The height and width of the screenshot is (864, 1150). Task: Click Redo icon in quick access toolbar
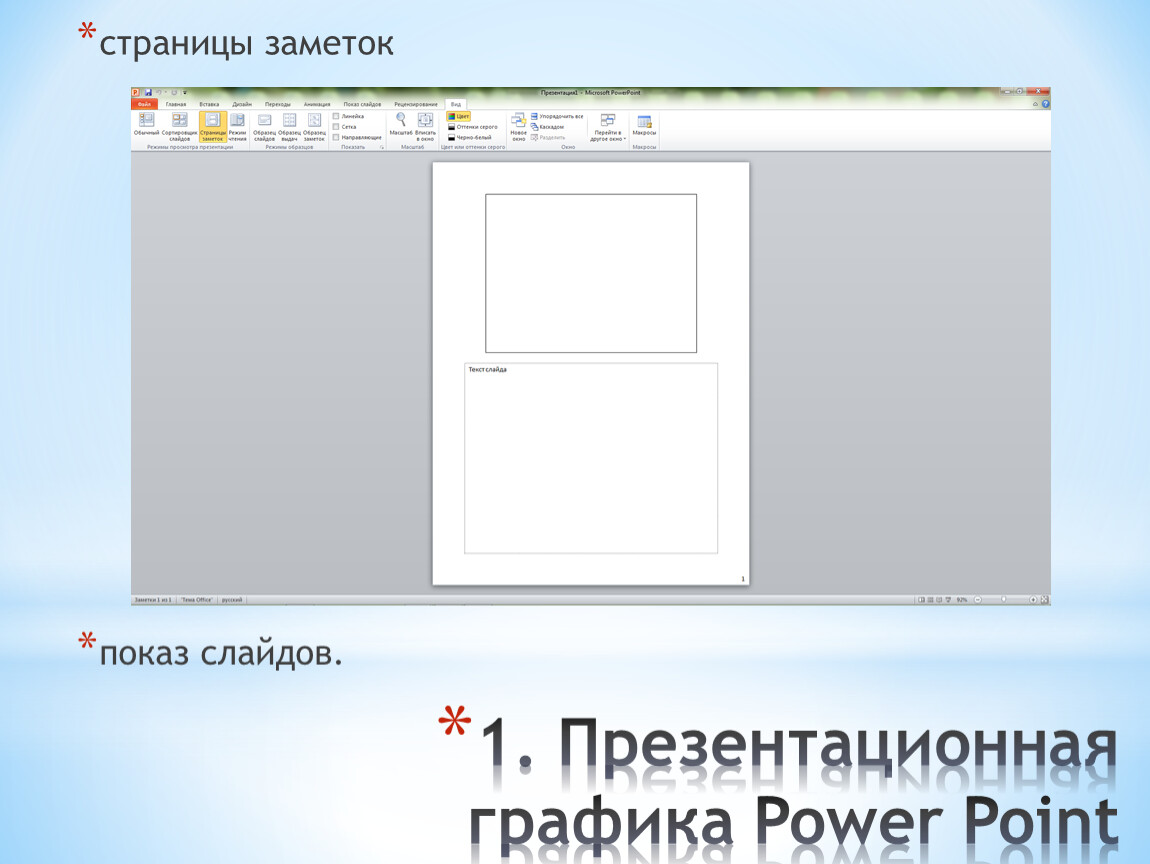174,93
